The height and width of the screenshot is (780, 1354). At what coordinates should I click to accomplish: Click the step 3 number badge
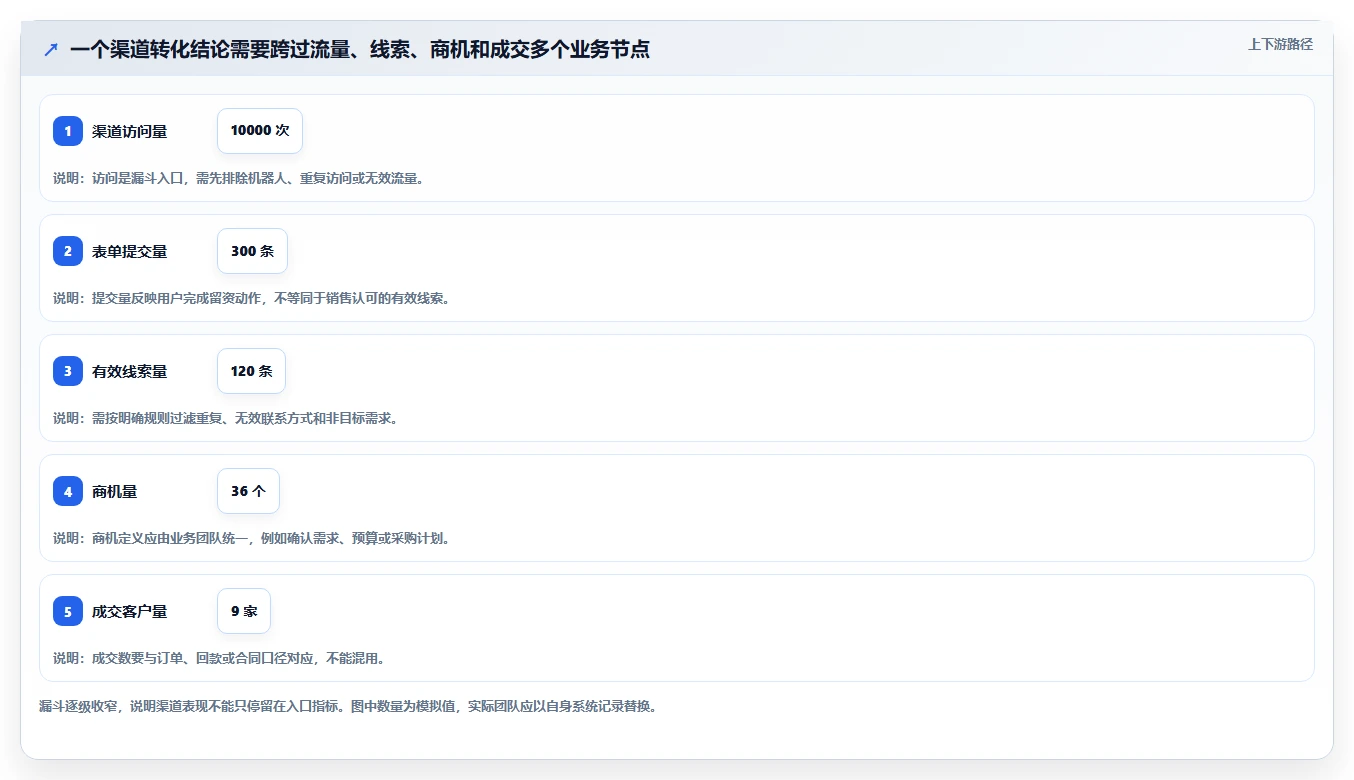(68, 371)
